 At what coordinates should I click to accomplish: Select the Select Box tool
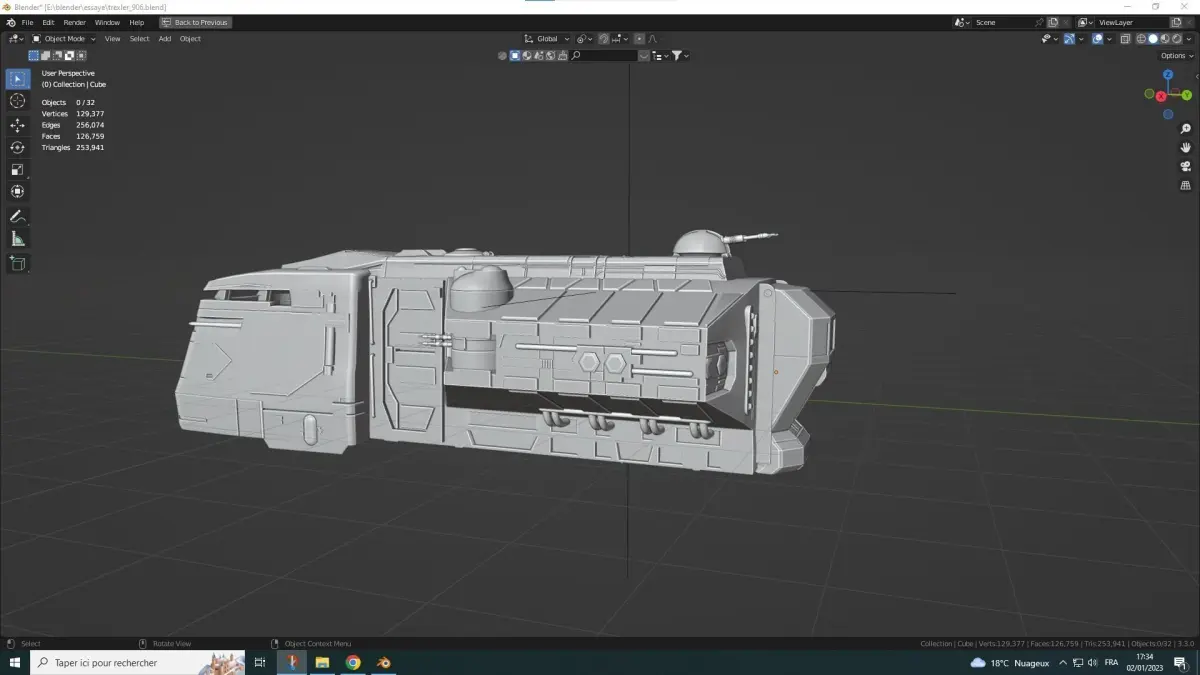click(x=18, y=79)
